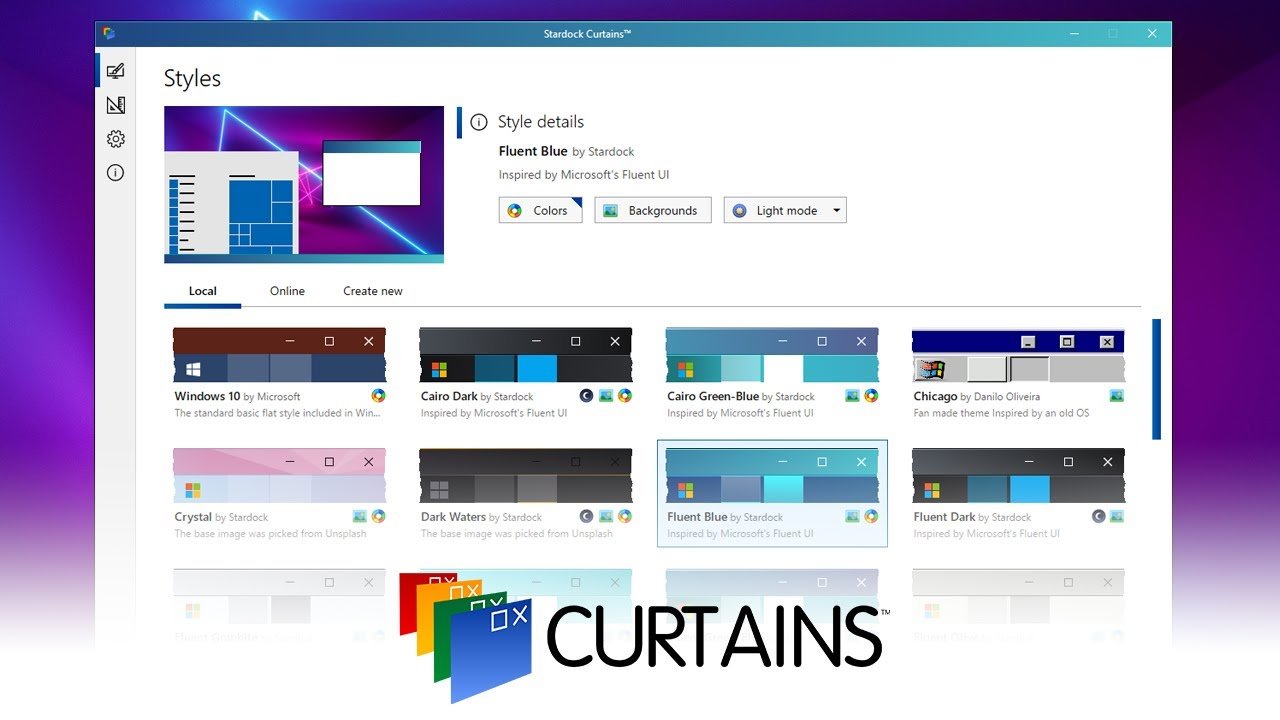Click background image icon on Fluent Dark
This screenshot has width=1280, height=720.
[x=1117, y=517]
